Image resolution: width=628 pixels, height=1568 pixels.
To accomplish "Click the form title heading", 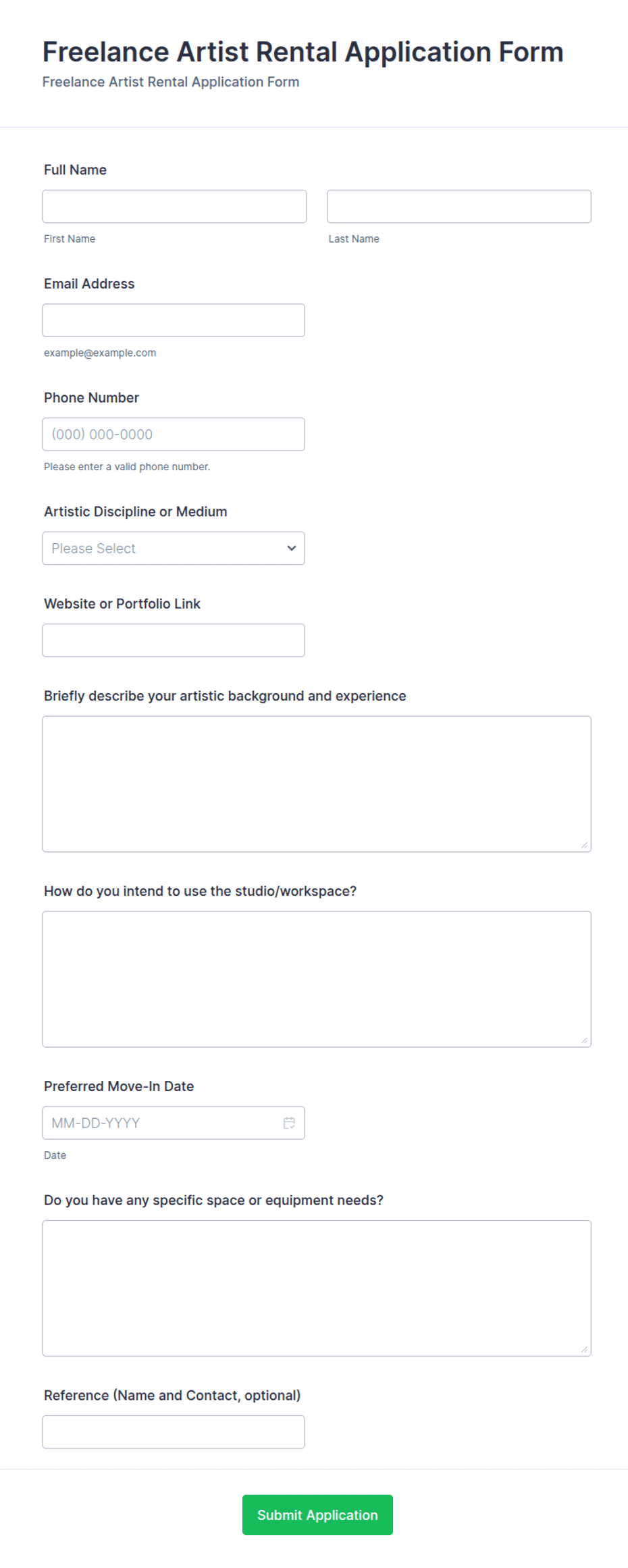I will (x=303, y=52).
